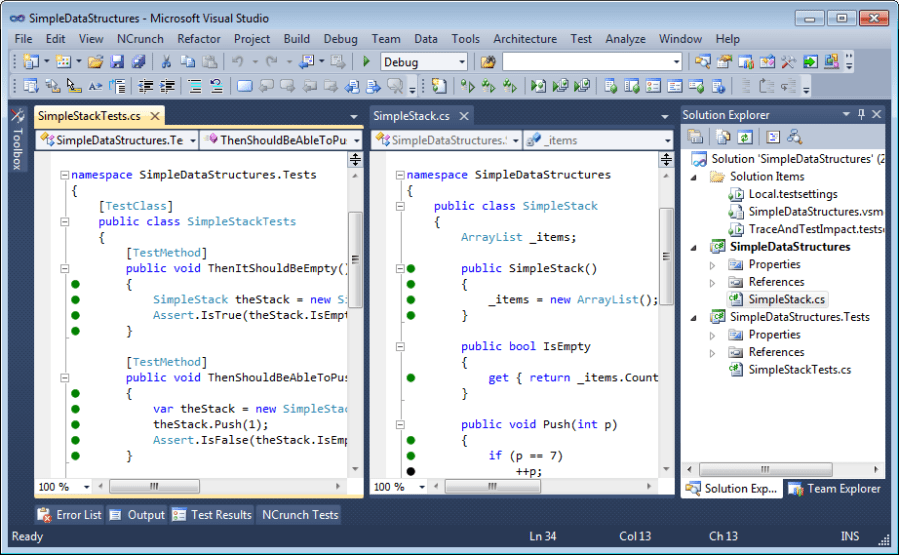Select Local.testsettings in Solution Explorer

click(x=792, y=194)
